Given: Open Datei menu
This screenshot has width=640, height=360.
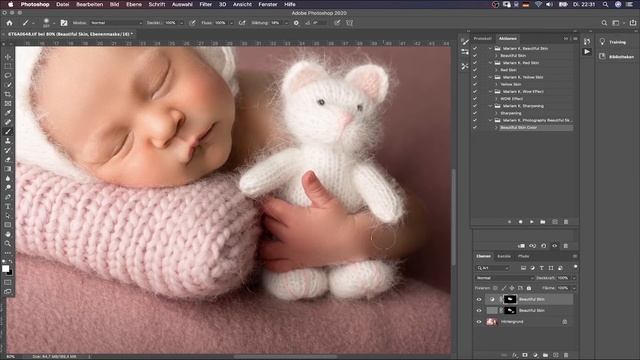Looking at the screenshot, I should point(62,4).
